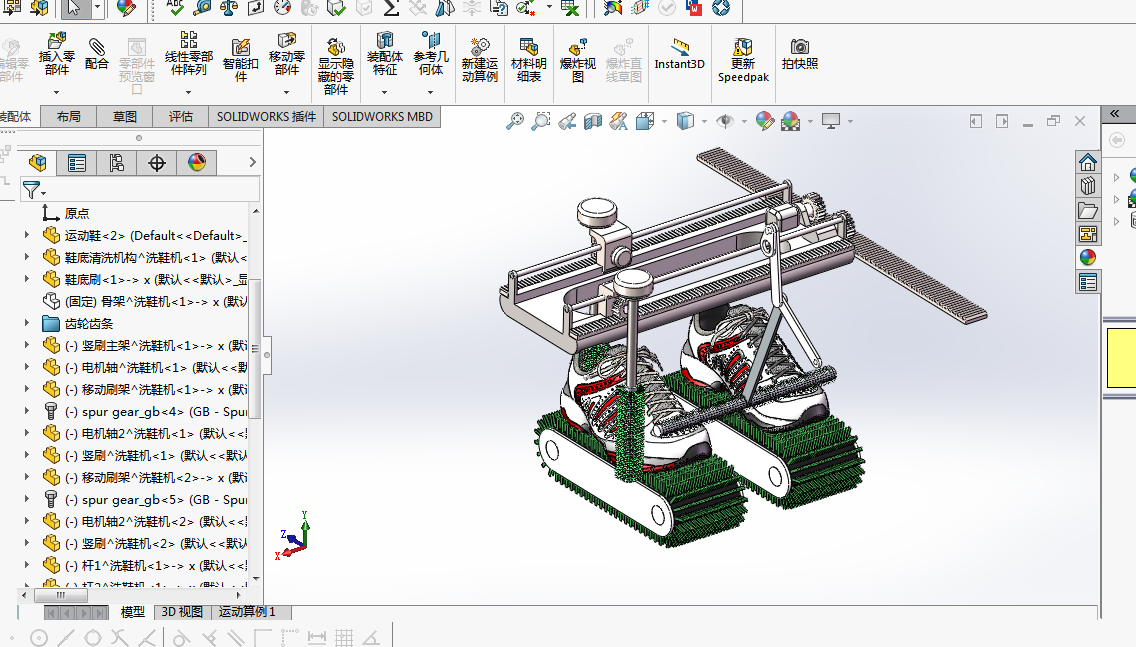Open dropdown under Assembly Features

(385, 92)
